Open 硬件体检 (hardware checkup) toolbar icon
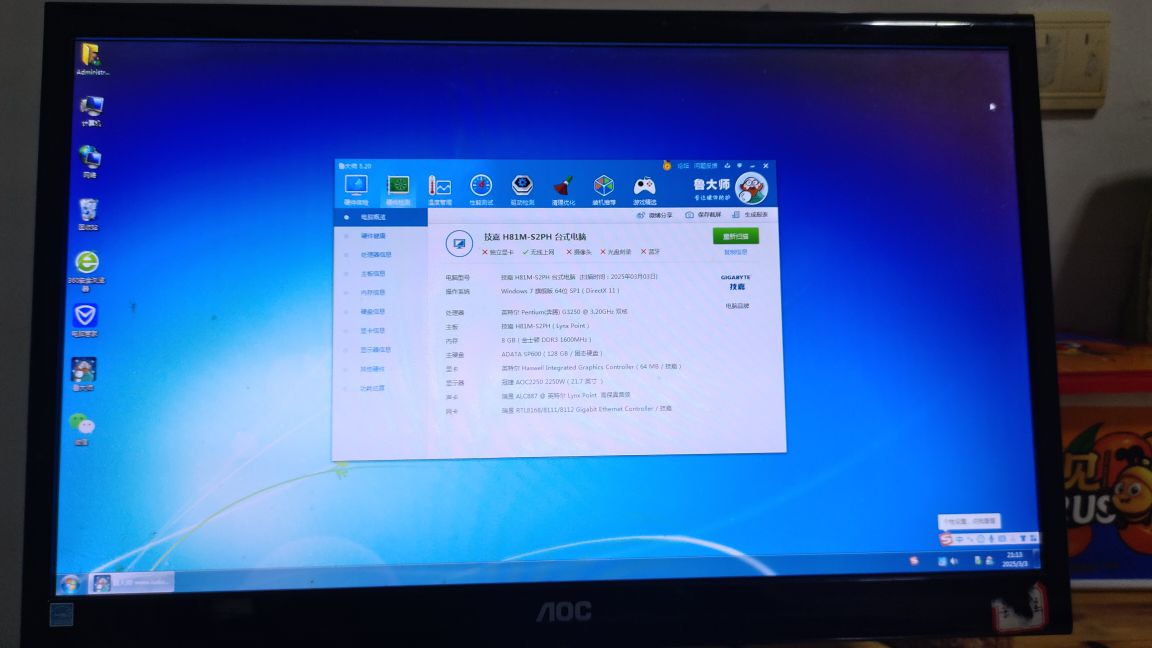Image resolution: width=1152 pixels, height=648 pixels. click(356, 188)
